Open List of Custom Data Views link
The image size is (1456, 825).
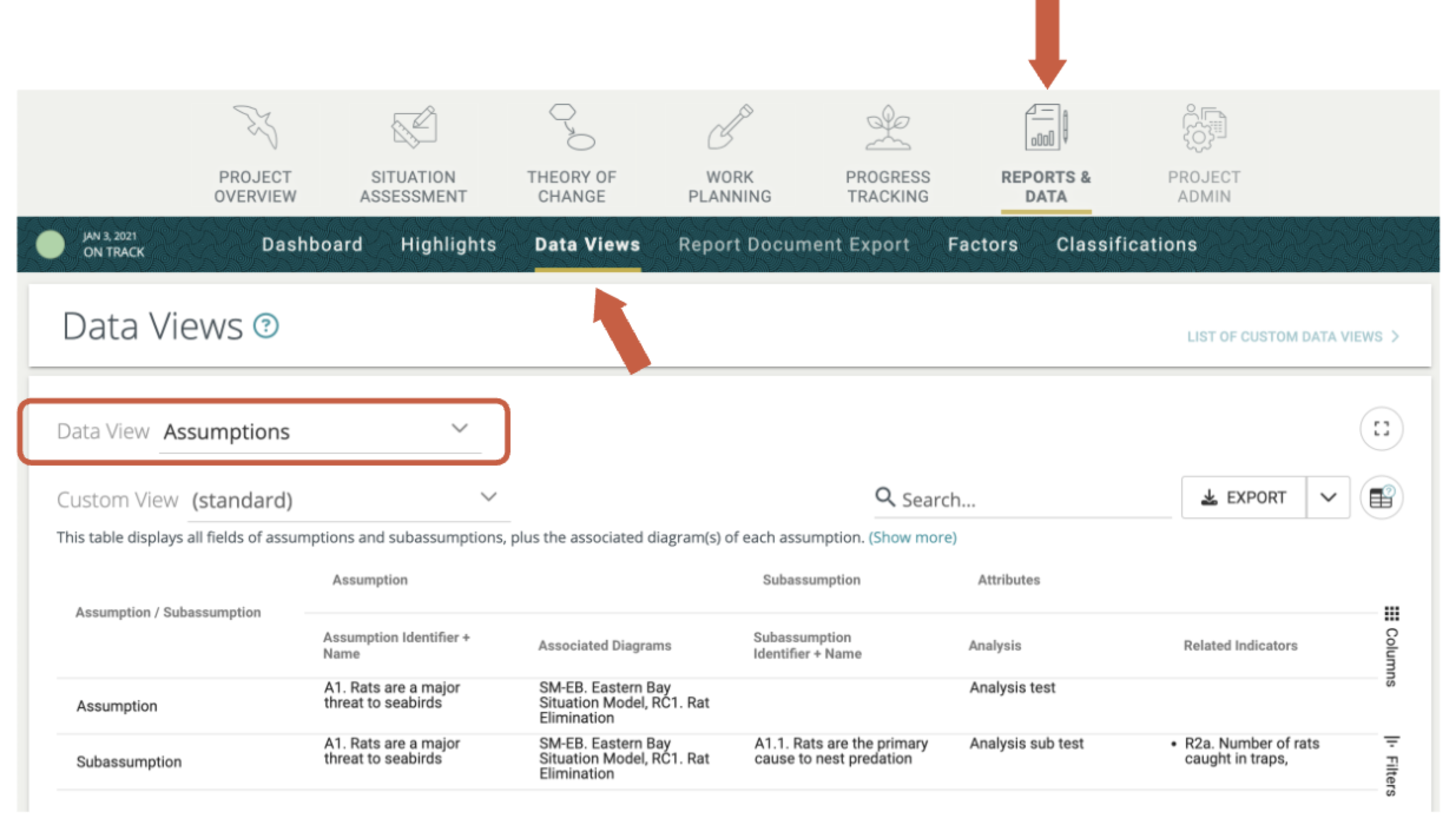click(1292, 336)
